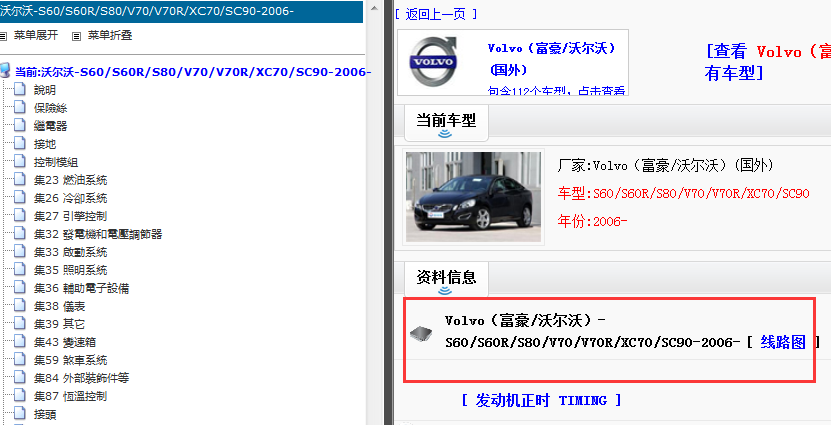This screenshot has width=831, height=425.
Task: Open 集32 發電機和電壓調節器 tree item
Action: (x=98, y=234)
